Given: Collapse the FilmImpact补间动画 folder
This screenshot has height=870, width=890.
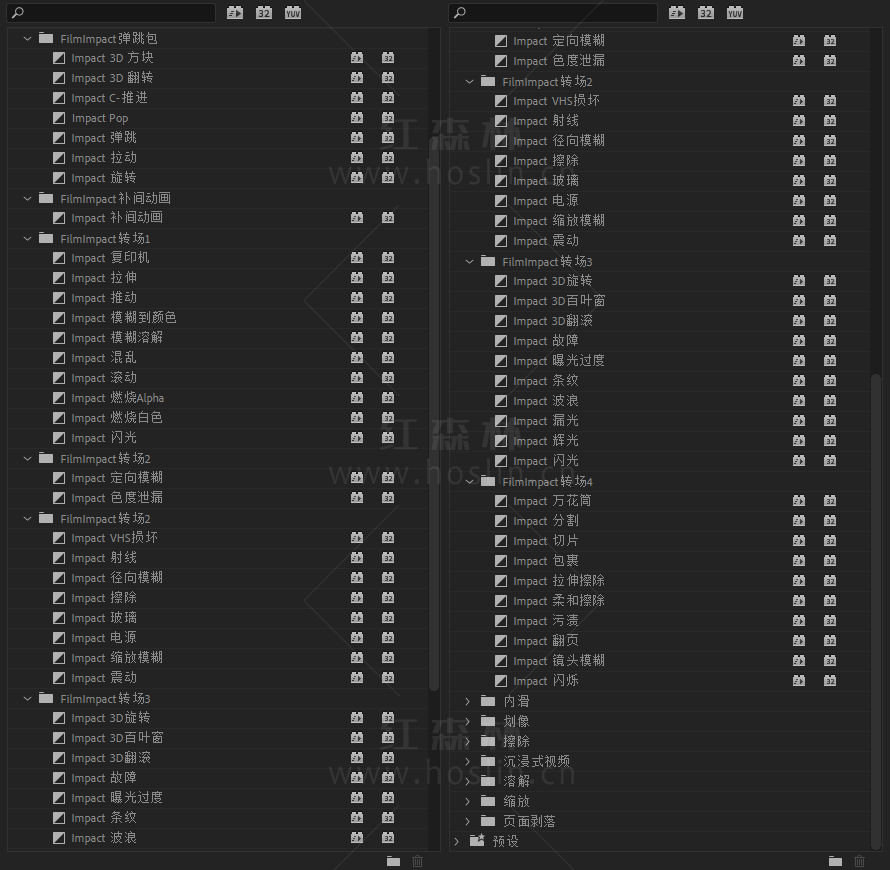Looking at the screenshot, I should pos(27,199).
